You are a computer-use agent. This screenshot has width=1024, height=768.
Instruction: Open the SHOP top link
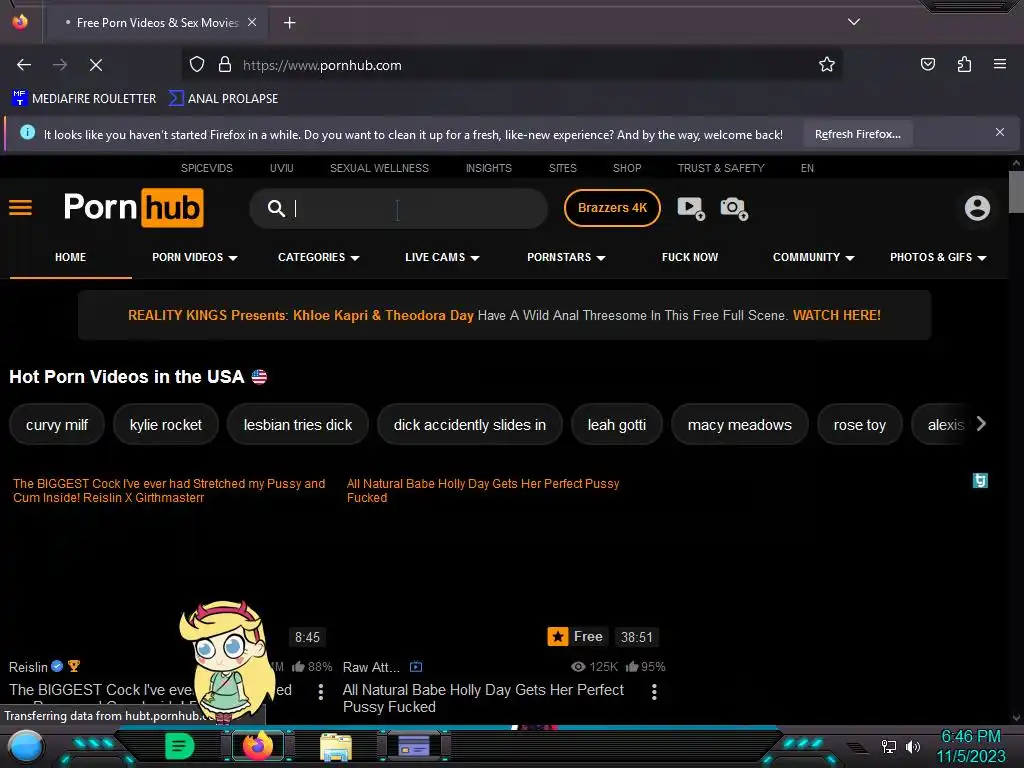pyautogui.click(x=627, y=168)
